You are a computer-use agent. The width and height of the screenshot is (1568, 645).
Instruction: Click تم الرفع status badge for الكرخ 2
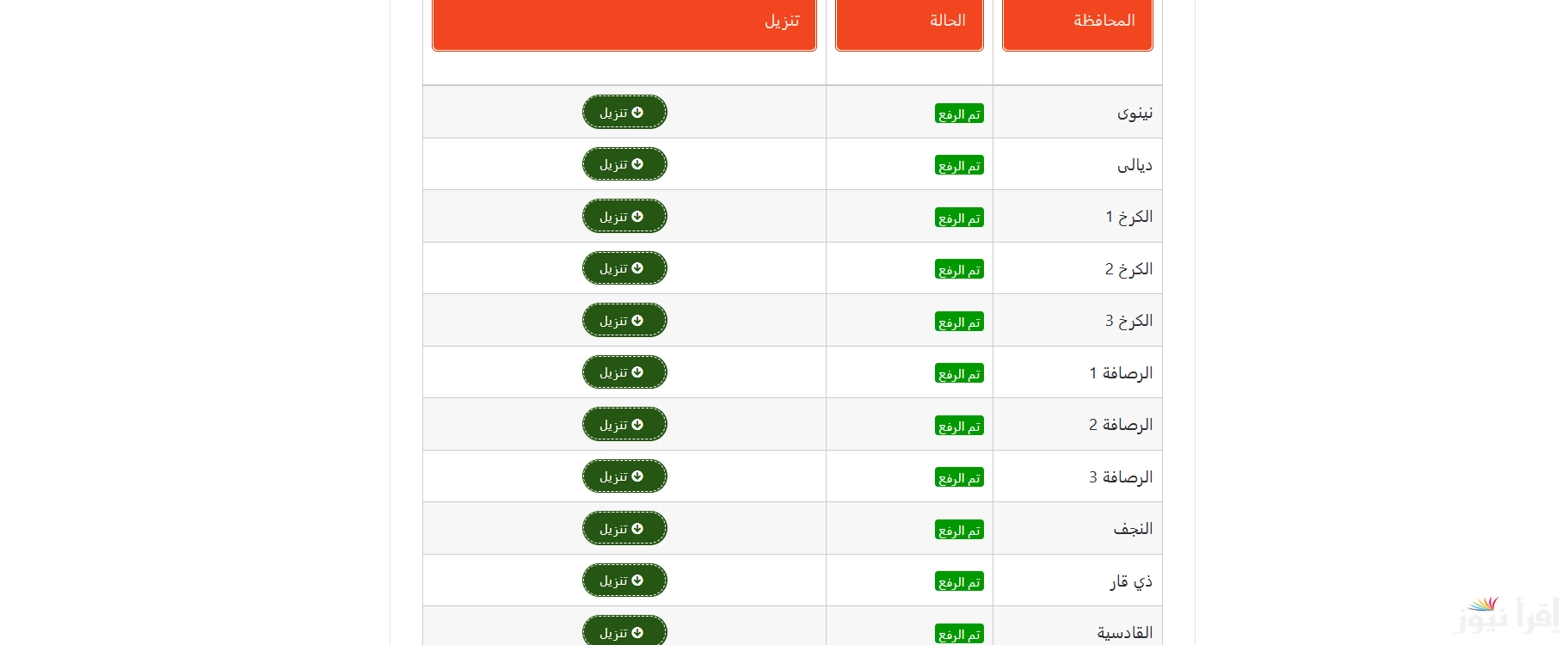click(x=959, y=269)
